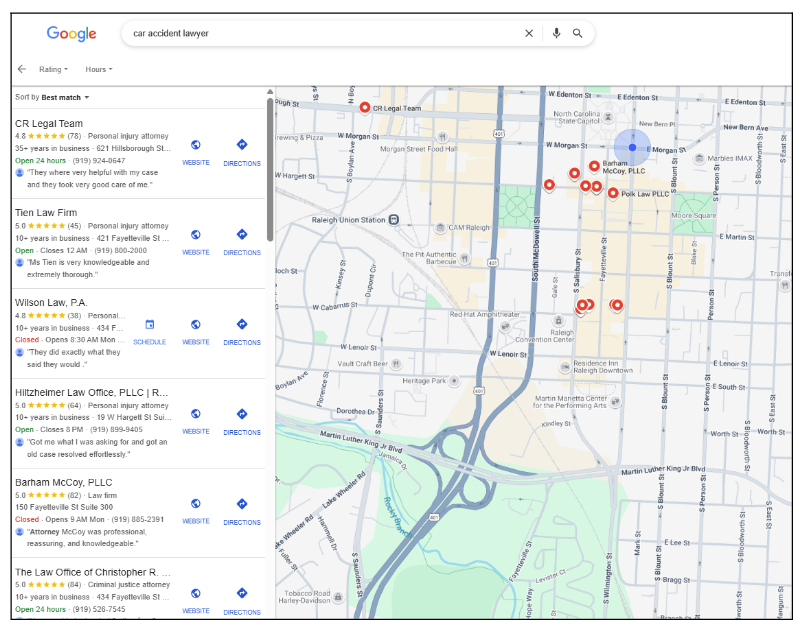Click the Morgan Street Food Hall map icon
The height and width of the screenshot is (630, 803).
[442, 137]
